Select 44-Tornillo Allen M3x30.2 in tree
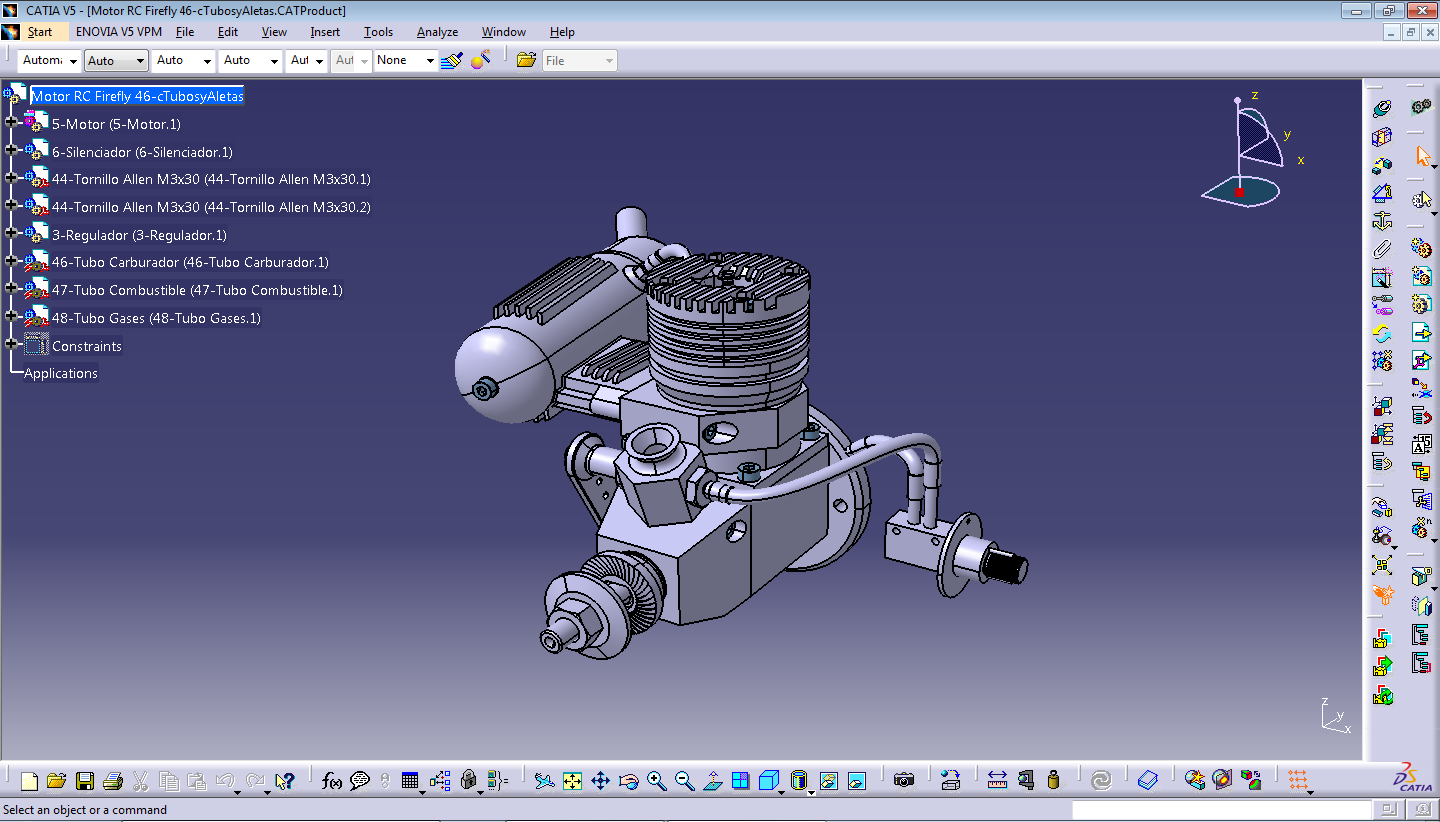 pyautogui.click(x=211, y=207)
